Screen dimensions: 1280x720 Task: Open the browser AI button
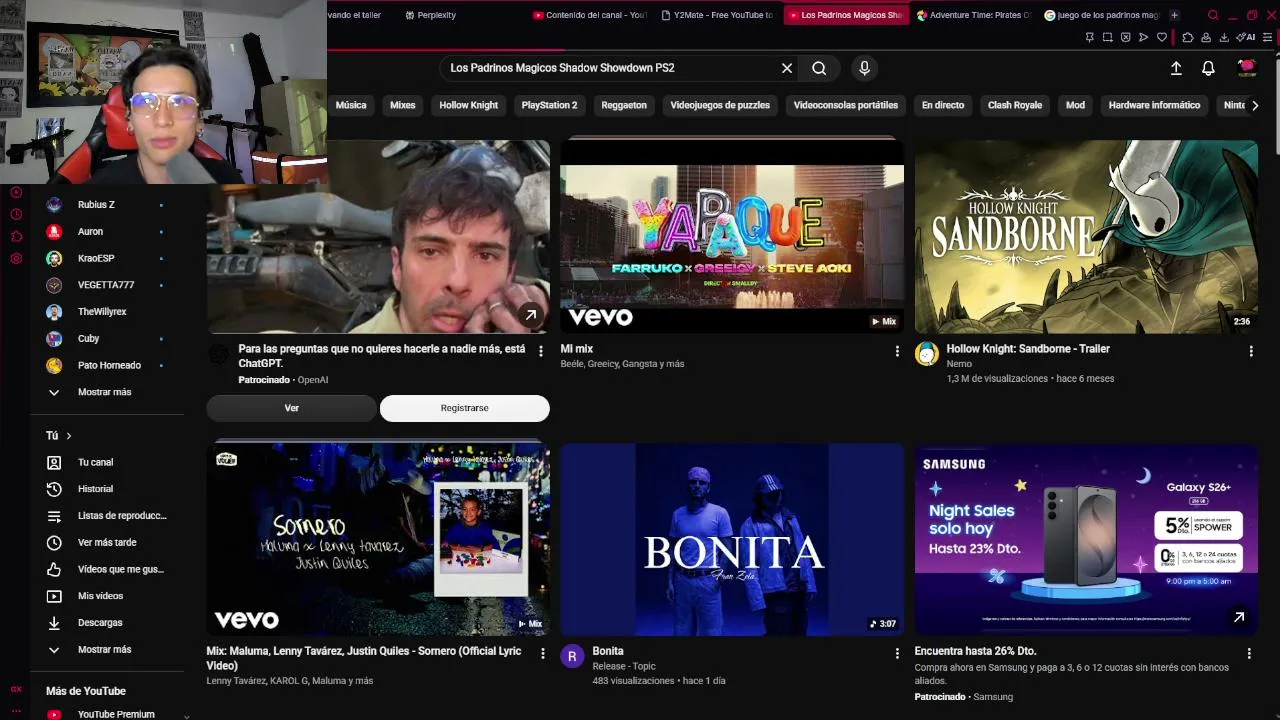click(1246, 38)
